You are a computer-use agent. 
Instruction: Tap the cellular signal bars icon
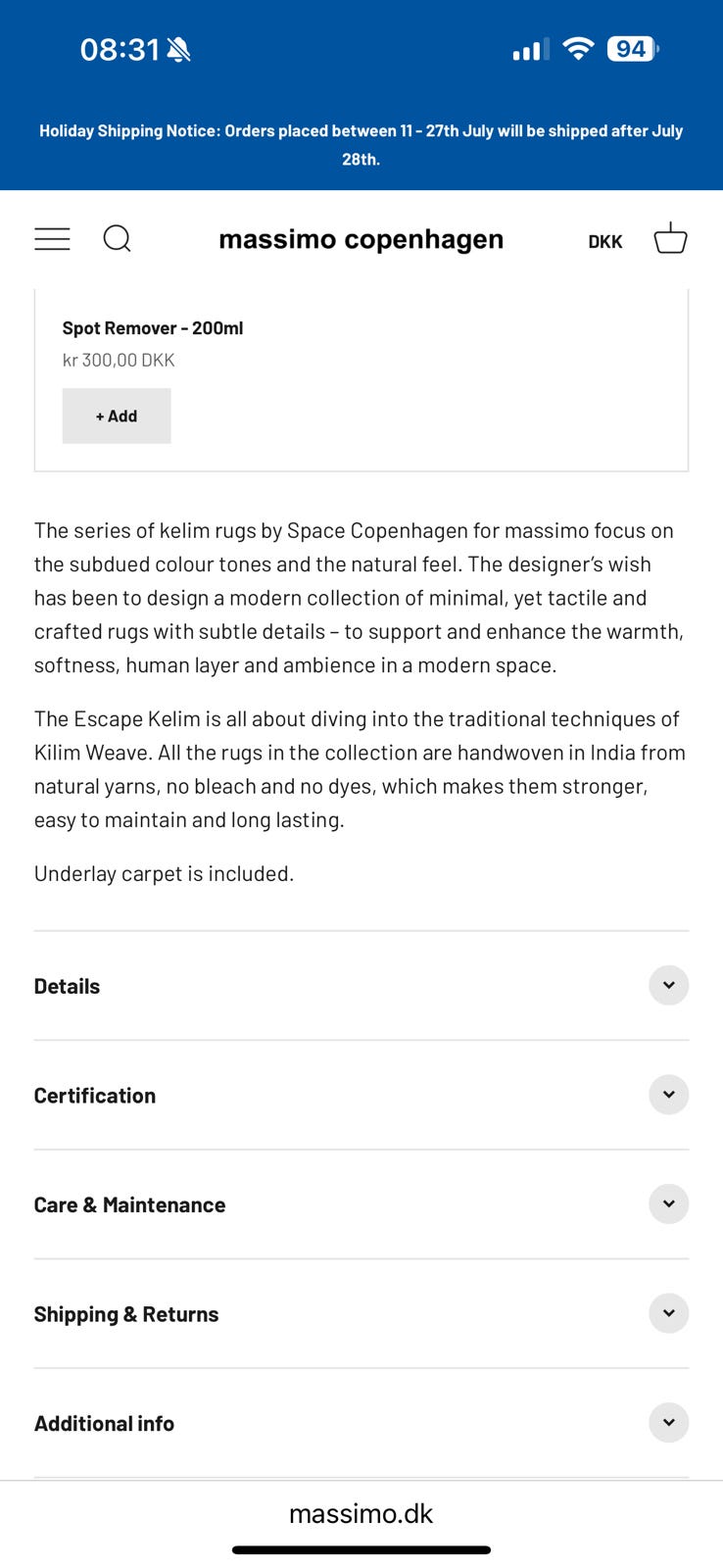[530, 50]
